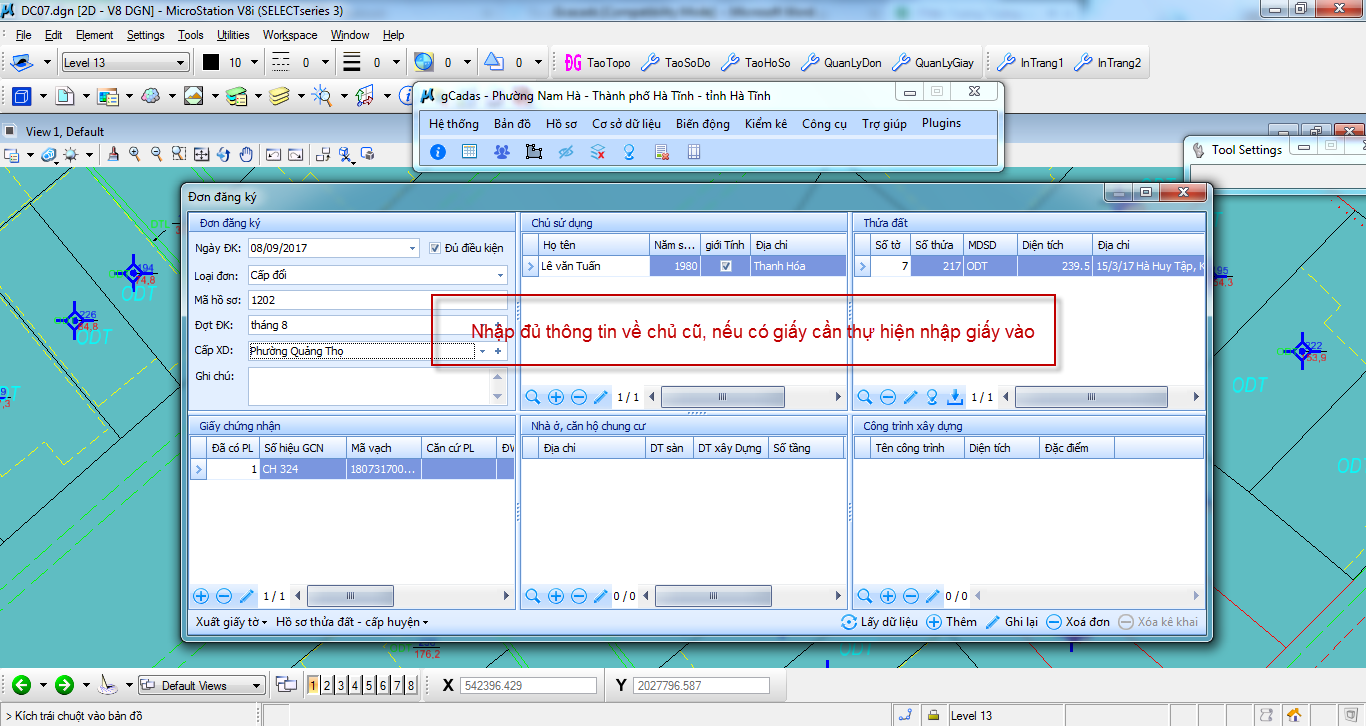Expand the Loại đơn dropdown
1366x726 pixels.
tap(499, 275)
